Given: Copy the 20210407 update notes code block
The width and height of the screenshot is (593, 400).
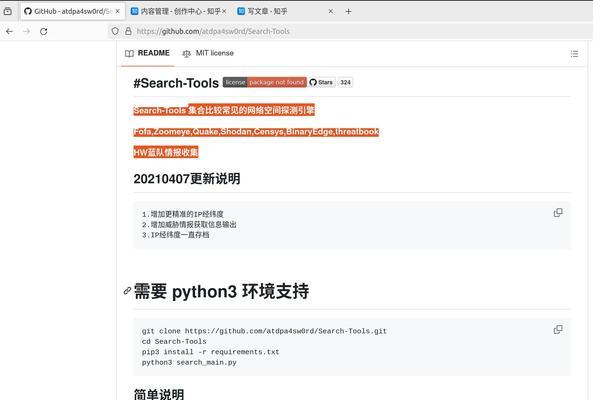Looking at the screenshot, I should click(558, 213).
